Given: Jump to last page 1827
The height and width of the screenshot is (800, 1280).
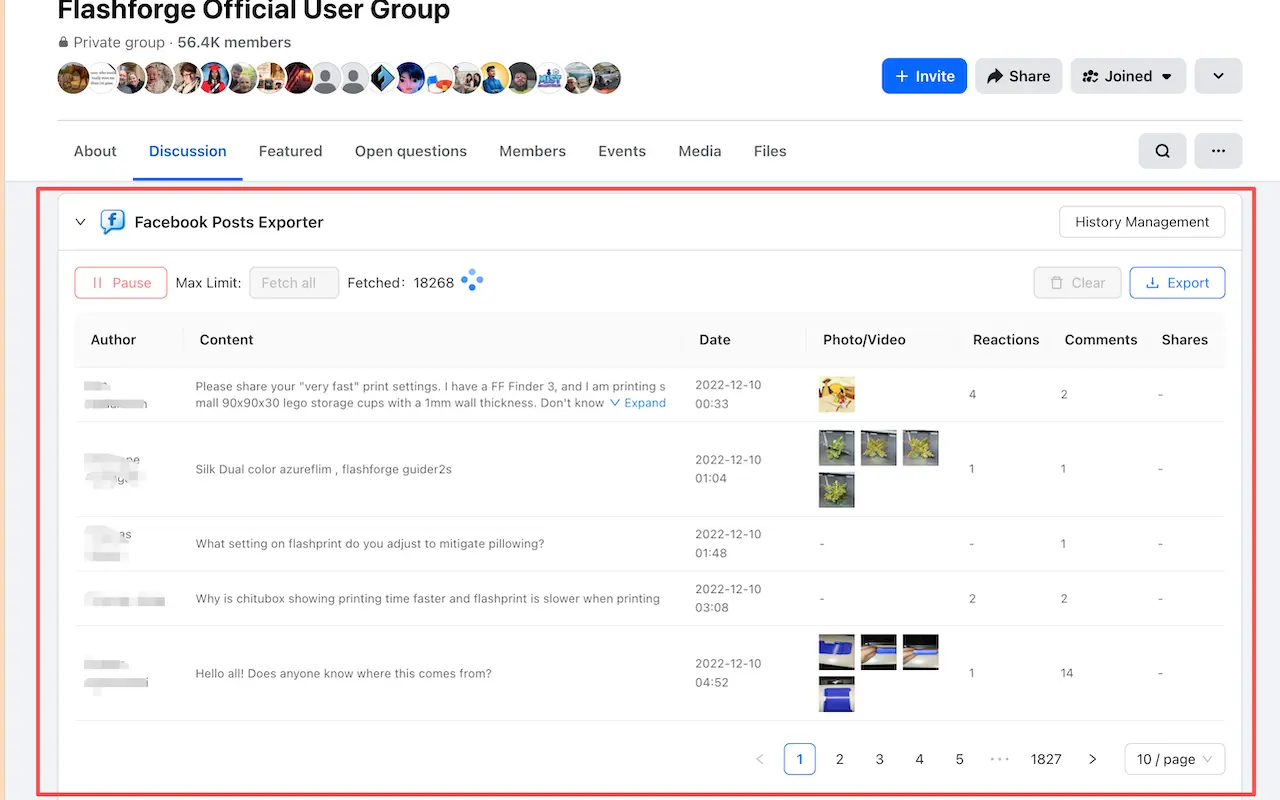Looking at the screenshot, I should pyautogui.click(x=1046, y=759).
